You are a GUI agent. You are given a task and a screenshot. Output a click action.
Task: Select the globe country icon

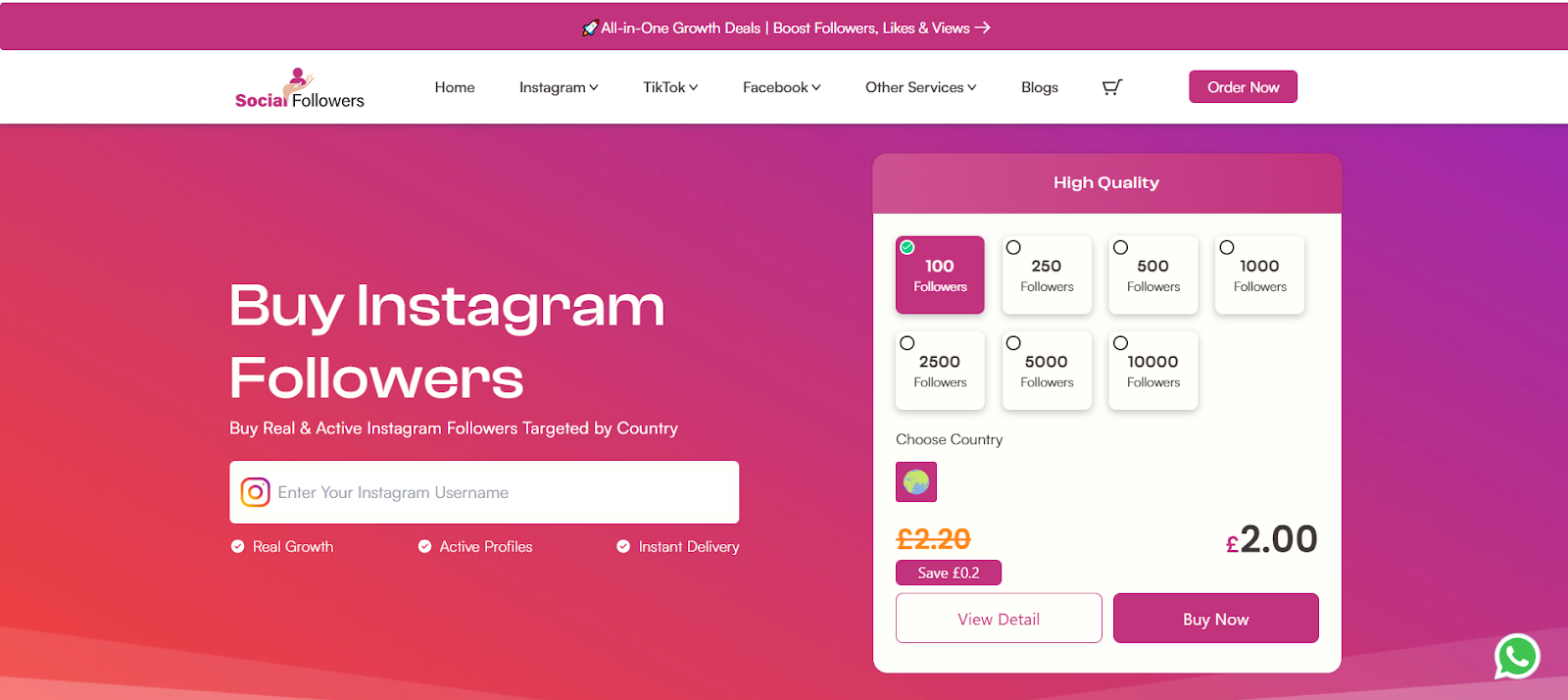coord(916,481)
